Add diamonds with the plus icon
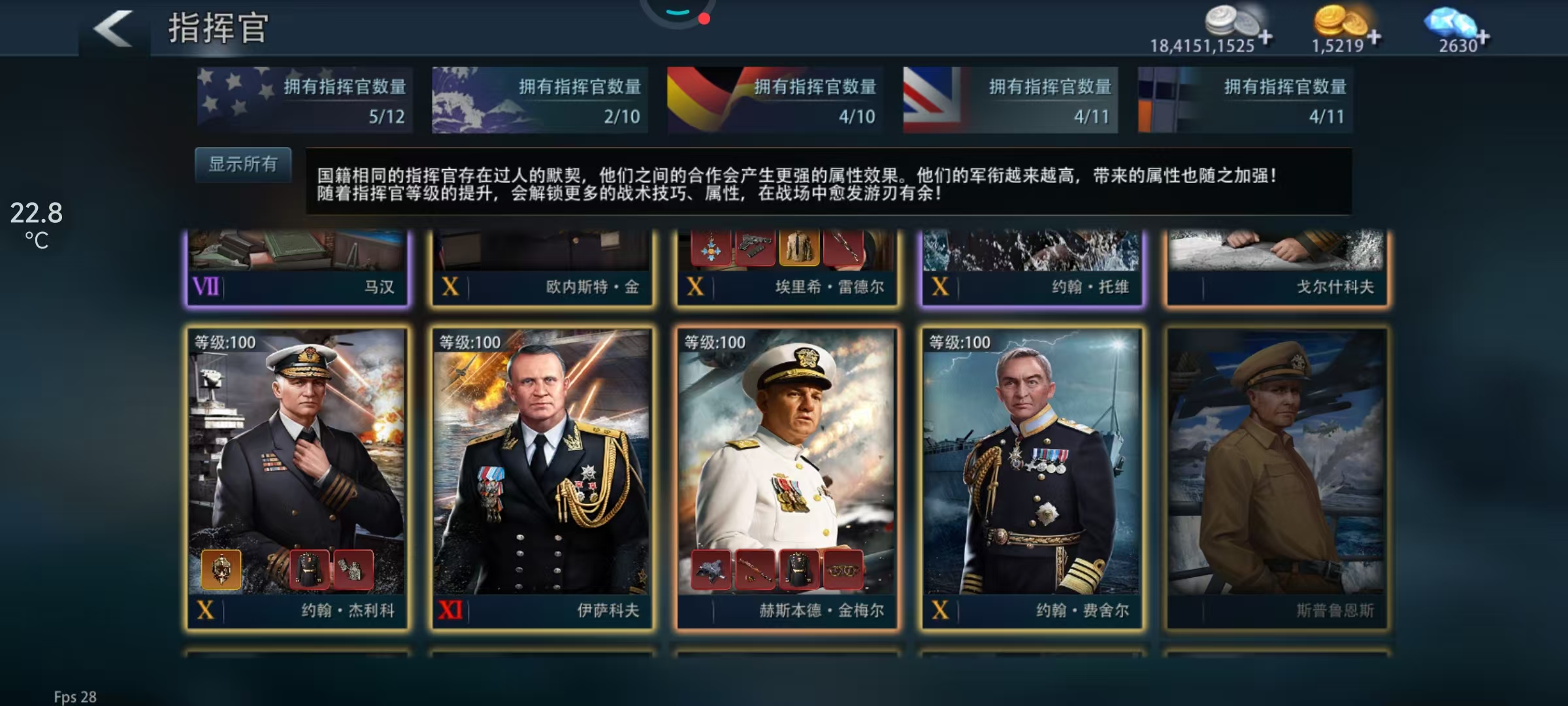 (1484, 37)
